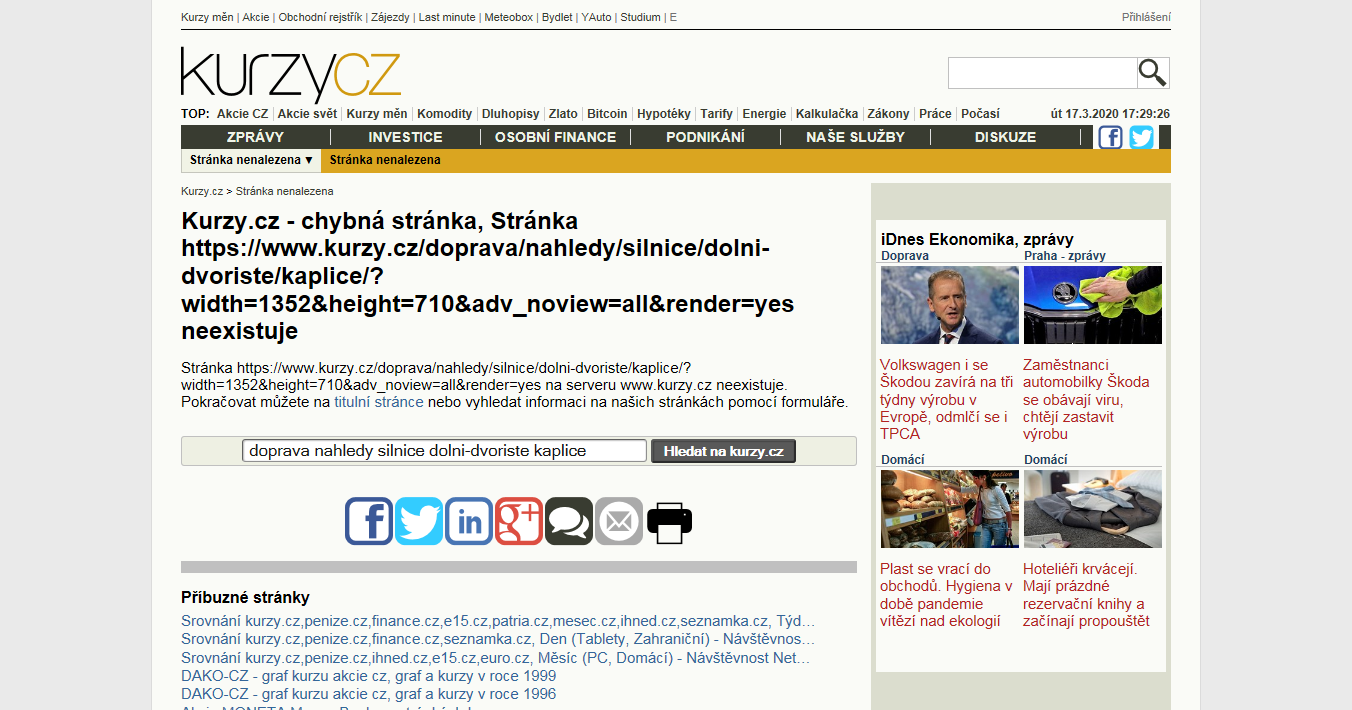This screenshot has height=710, width=1352.
Task: Open Energie in TOP row
Action: point(764,114)
